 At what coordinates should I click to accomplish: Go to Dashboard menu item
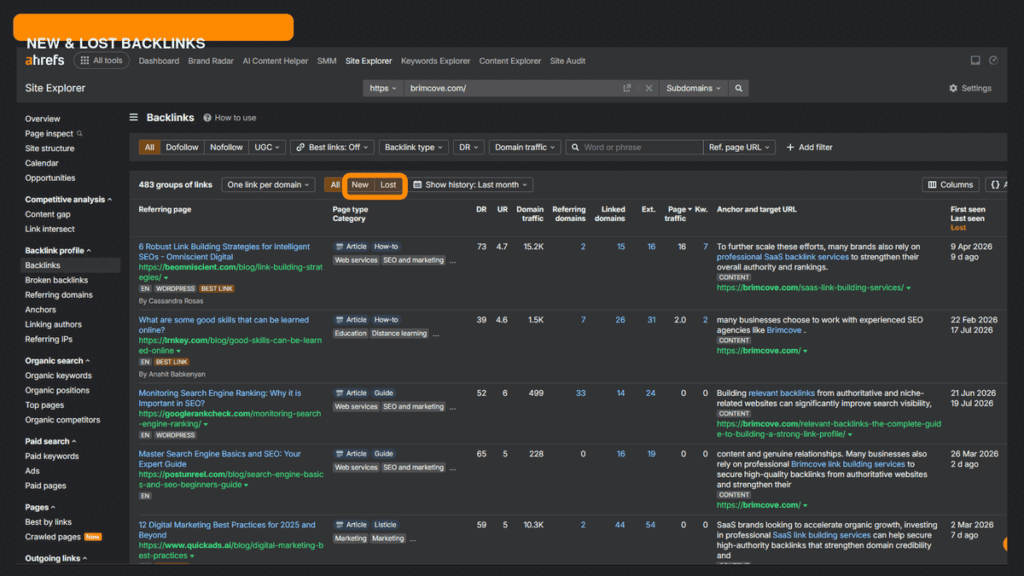click(159, 61)
